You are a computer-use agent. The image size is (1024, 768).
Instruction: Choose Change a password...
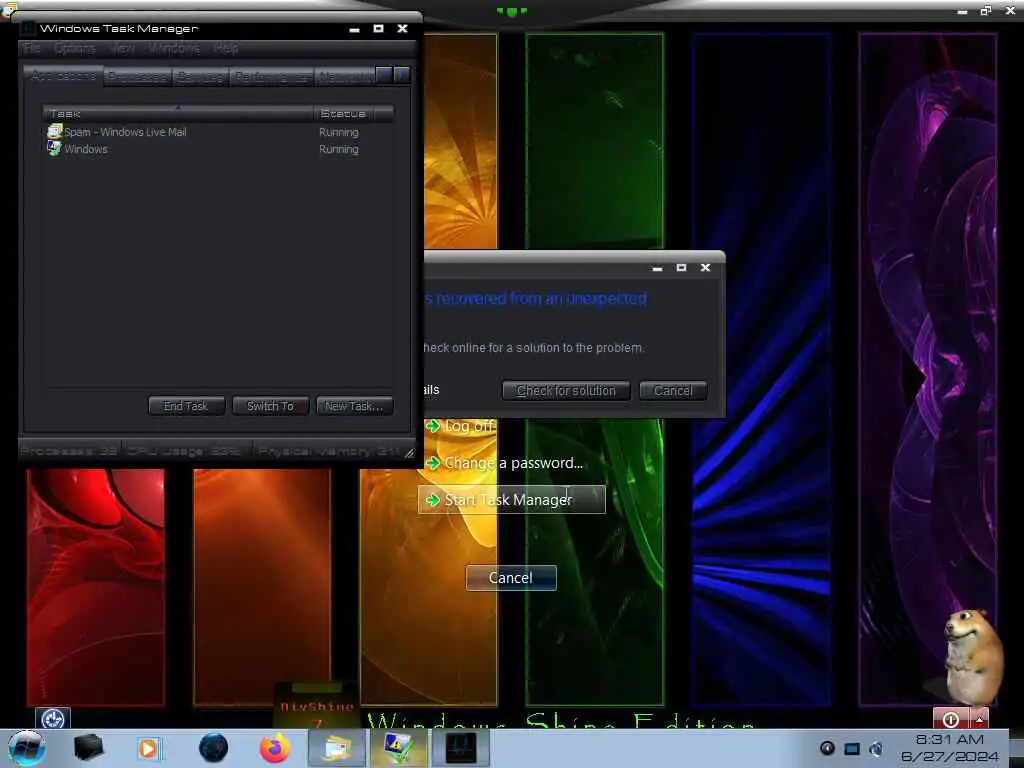pos(513,463)
